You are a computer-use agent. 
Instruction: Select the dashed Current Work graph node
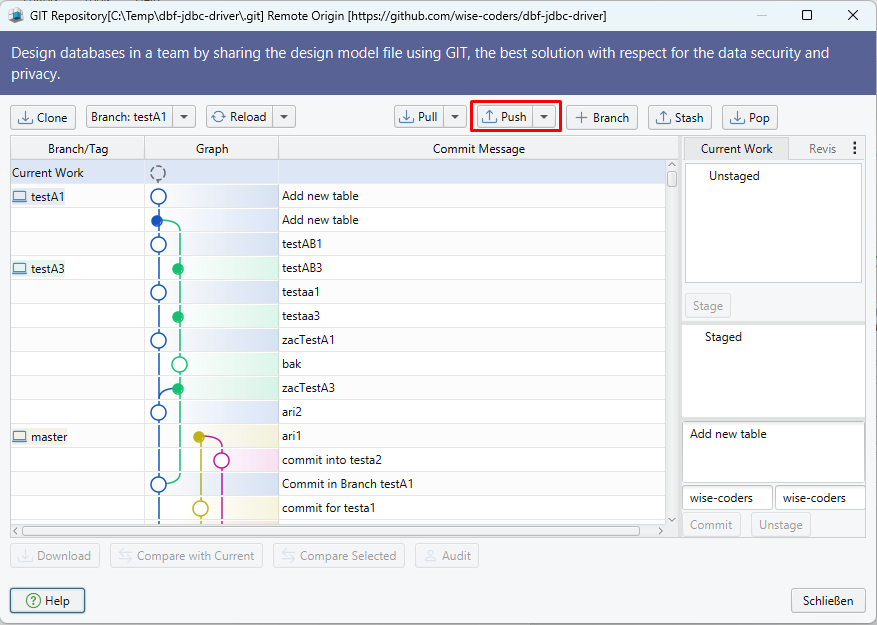tap(158, 173)
